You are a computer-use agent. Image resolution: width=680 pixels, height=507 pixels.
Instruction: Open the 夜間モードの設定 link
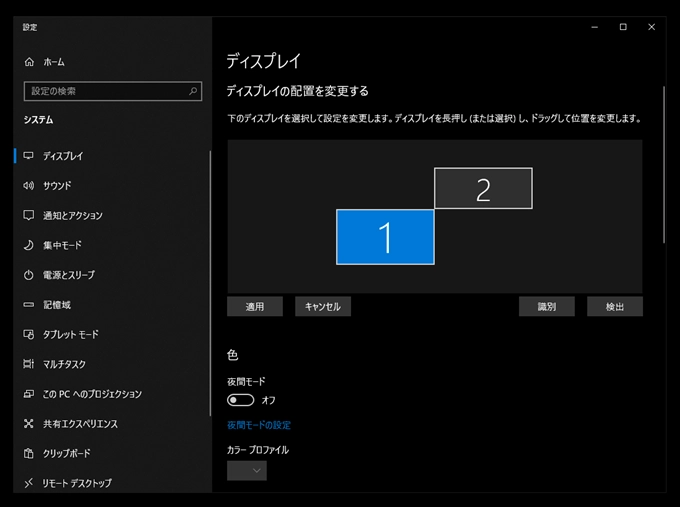259,425
